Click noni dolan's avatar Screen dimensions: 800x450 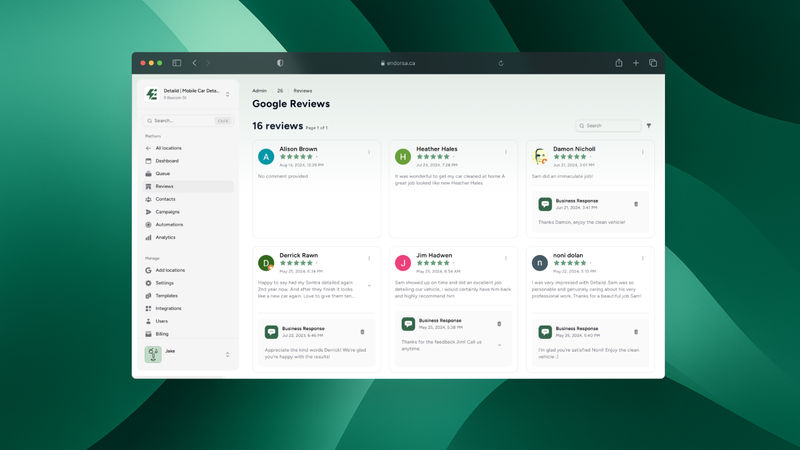pos(540,263)
